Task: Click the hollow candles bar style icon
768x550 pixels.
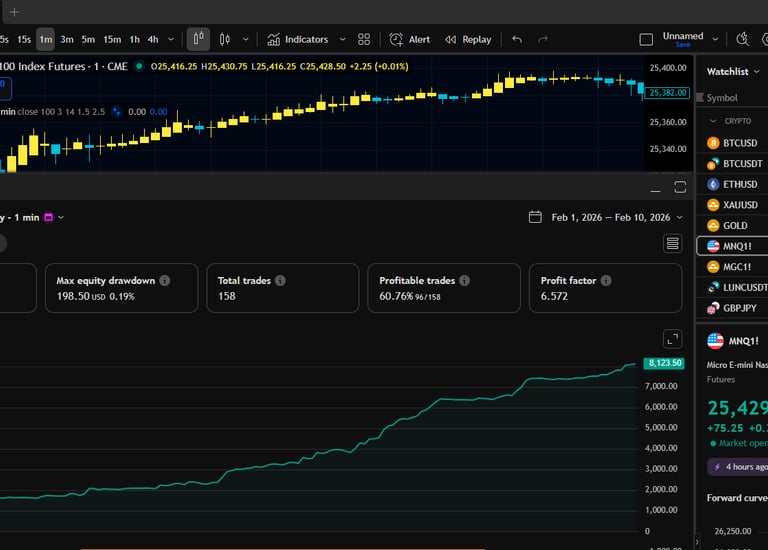Action: (224, 39)
